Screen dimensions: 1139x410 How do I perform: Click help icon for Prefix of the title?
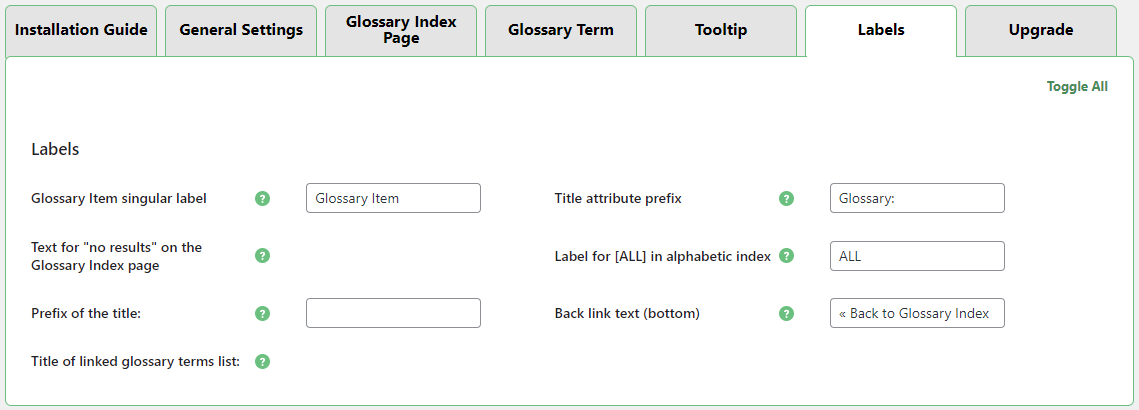(263, 313)
